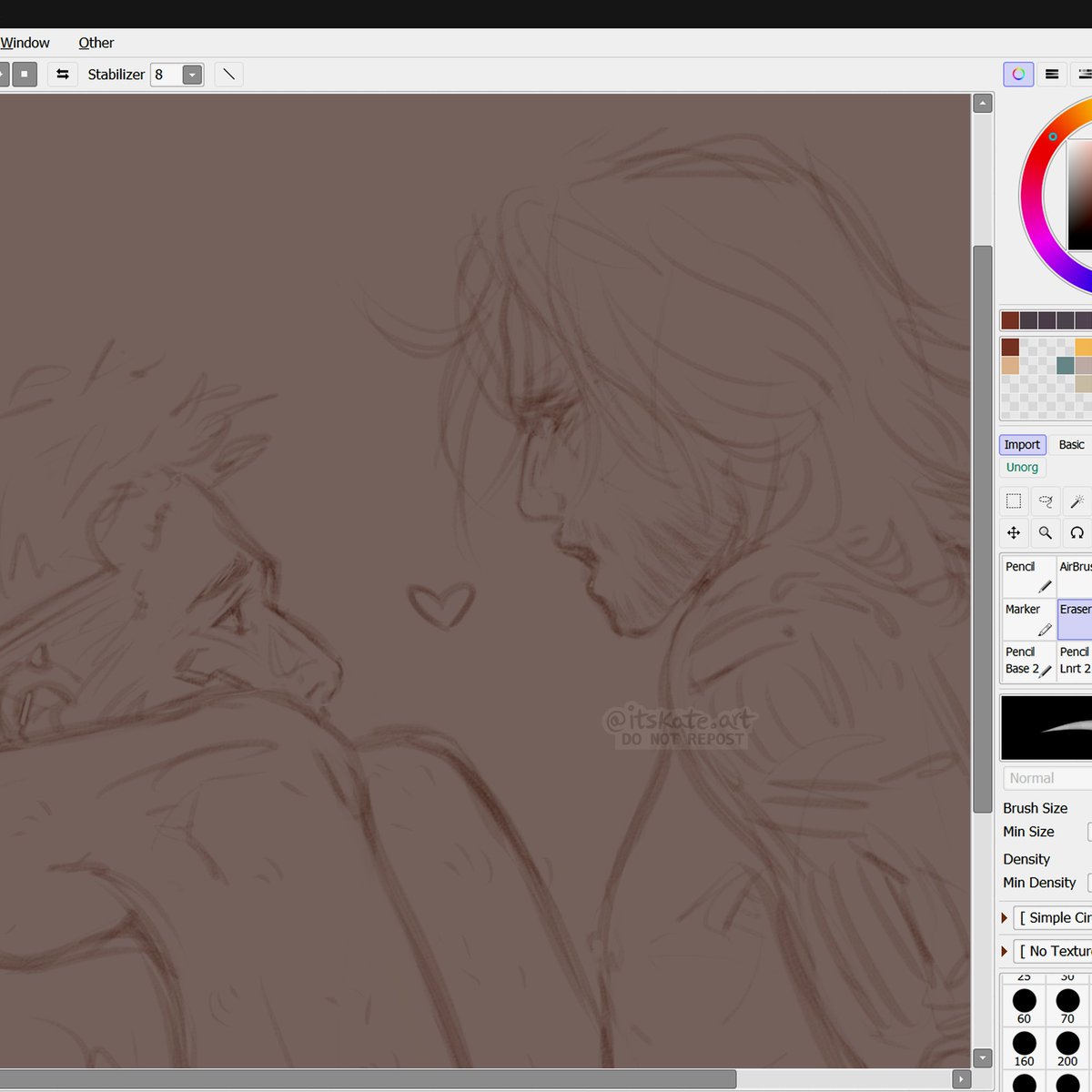Choose the Pencil brush
1092x1092 pixels.
click(1029, 576)
